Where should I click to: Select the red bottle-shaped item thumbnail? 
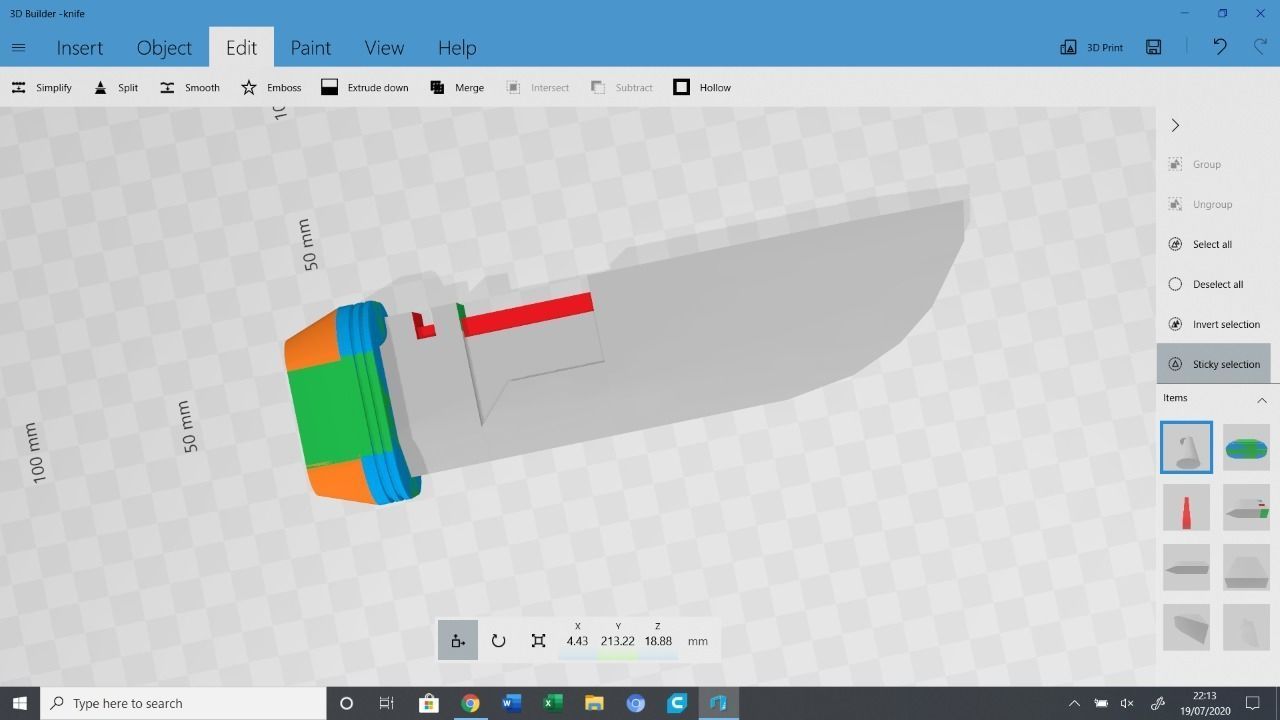coord(1186,508)
